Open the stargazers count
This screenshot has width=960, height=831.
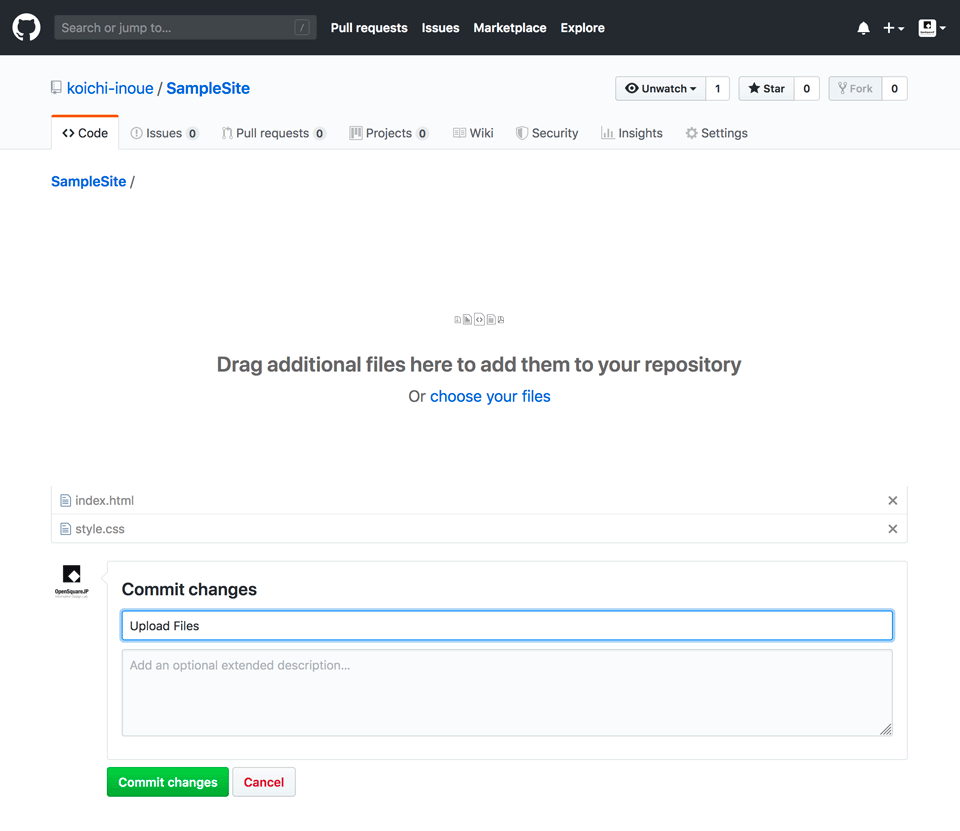[x=806, y=89]
